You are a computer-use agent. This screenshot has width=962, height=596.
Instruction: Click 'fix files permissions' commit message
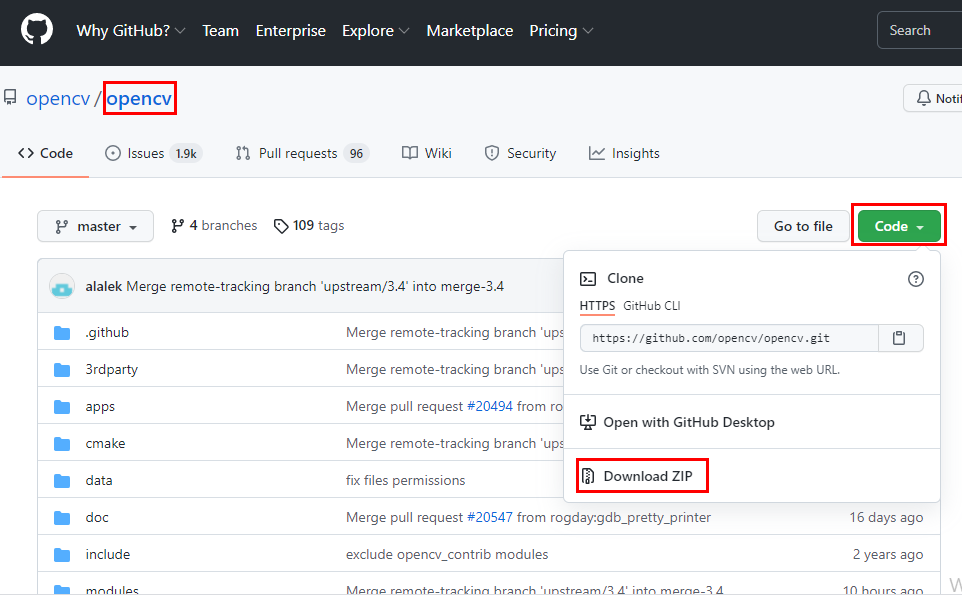click(x=406, y=481)
